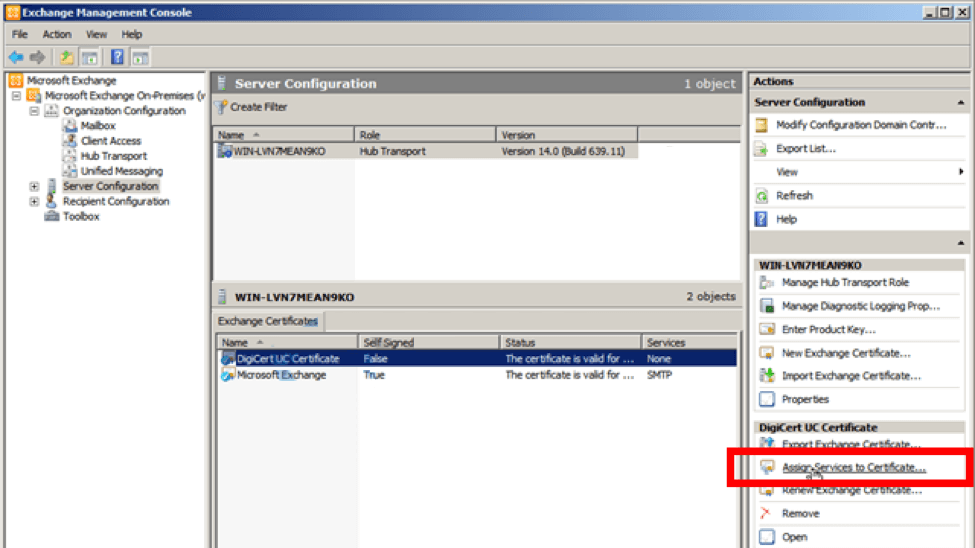This screenshot has width=975, height=548.
Task: Click the Create Filter funnel icon
Action: point(221,107)
